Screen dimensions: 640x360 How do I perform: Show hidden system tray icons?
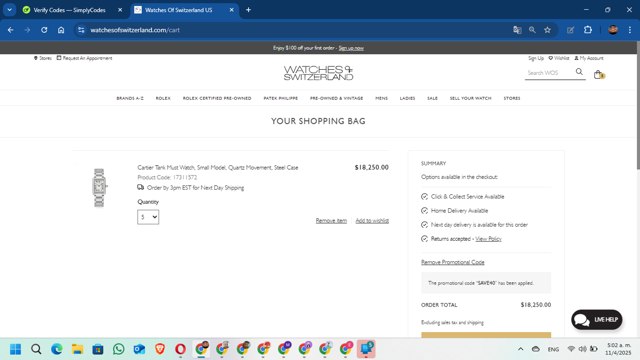[520, 349]
